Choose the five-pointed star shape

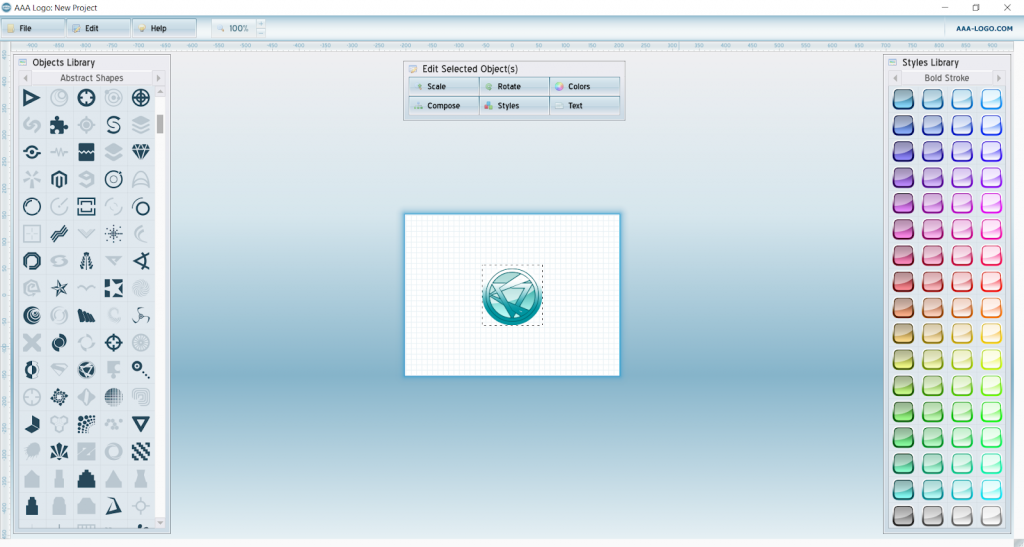click(x=59, y=288)
